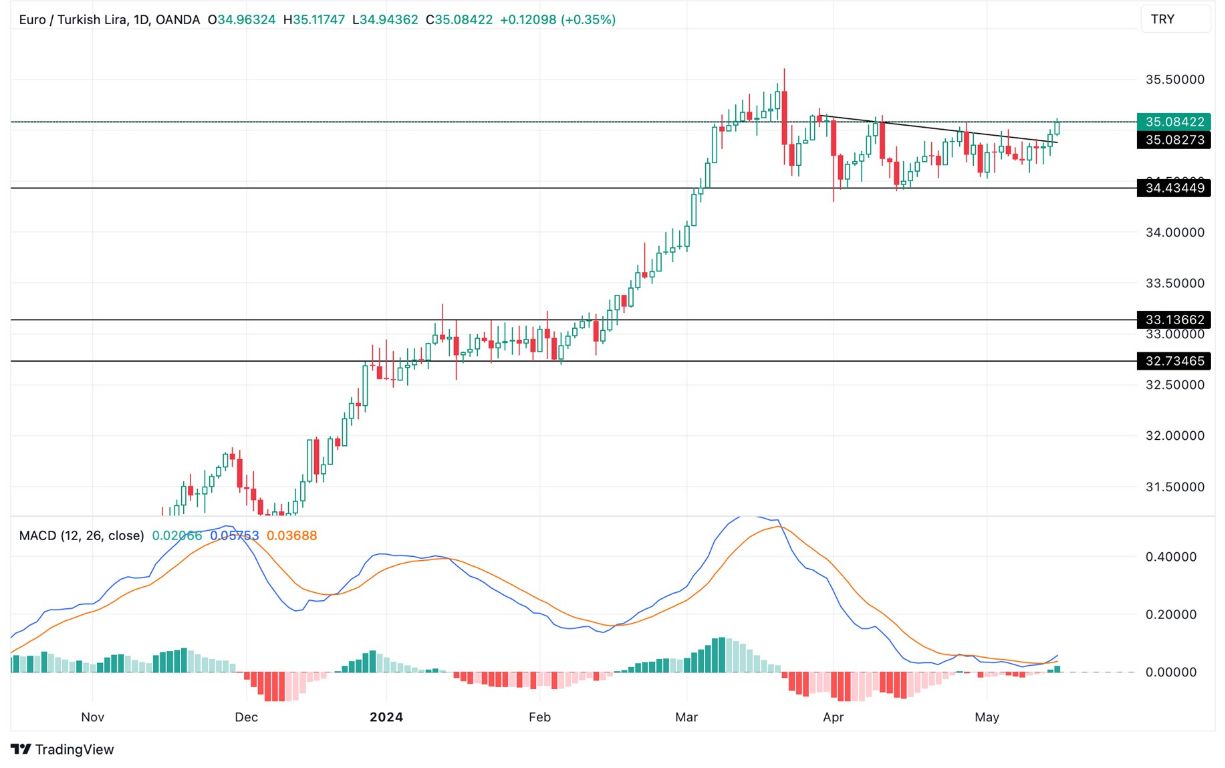Select the MACD (12, 26, close) indicator label
This screenshot has height=768, width=1225.
coord(83,536)
